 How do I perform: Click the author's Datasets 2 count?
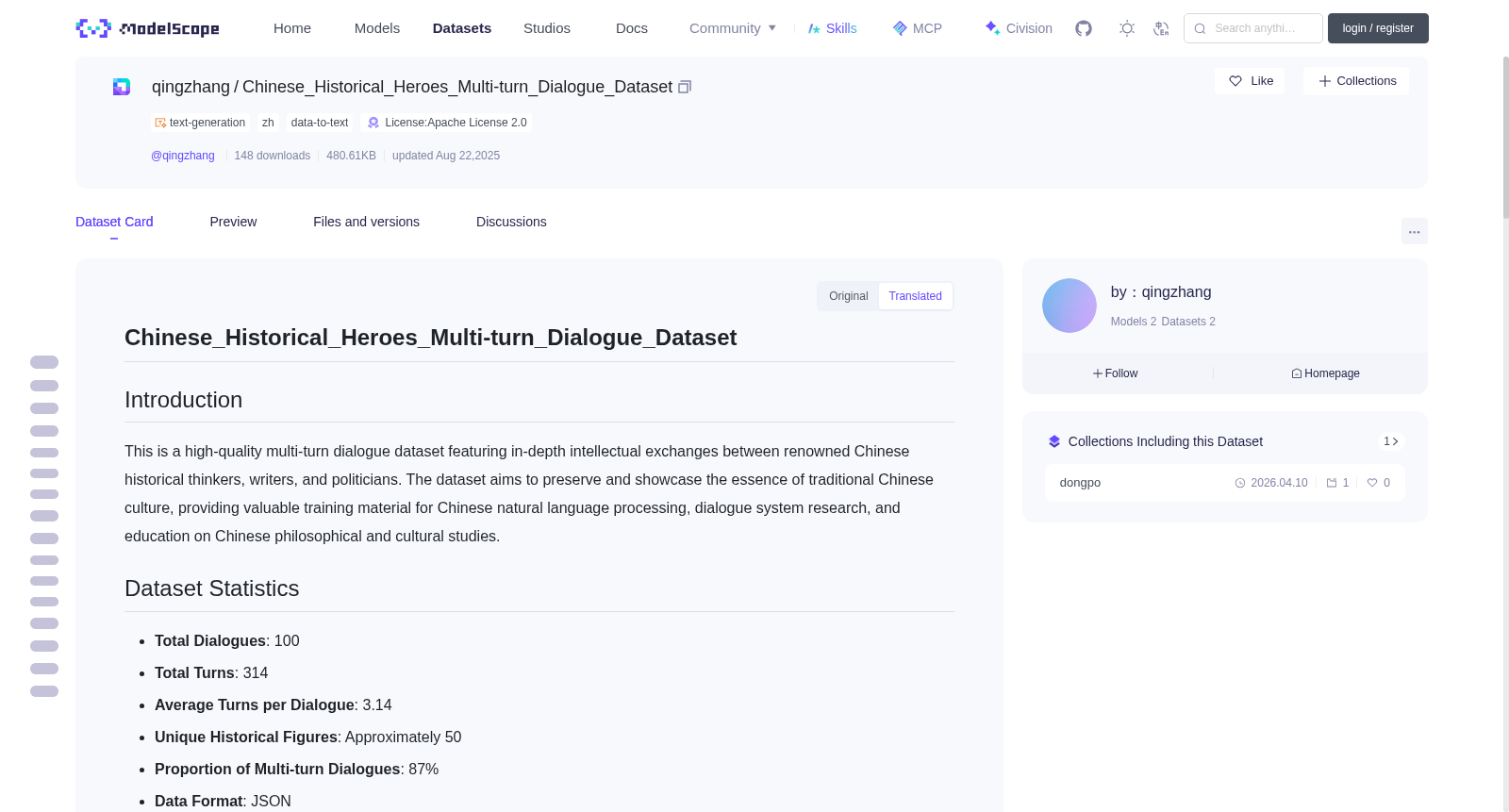[x=1188, y=322]
